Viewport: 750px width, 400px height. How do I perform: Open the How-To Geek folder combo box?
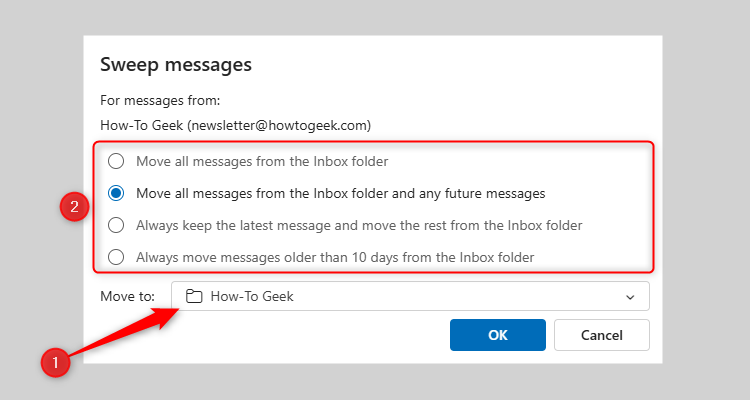[x=410, y=297]
